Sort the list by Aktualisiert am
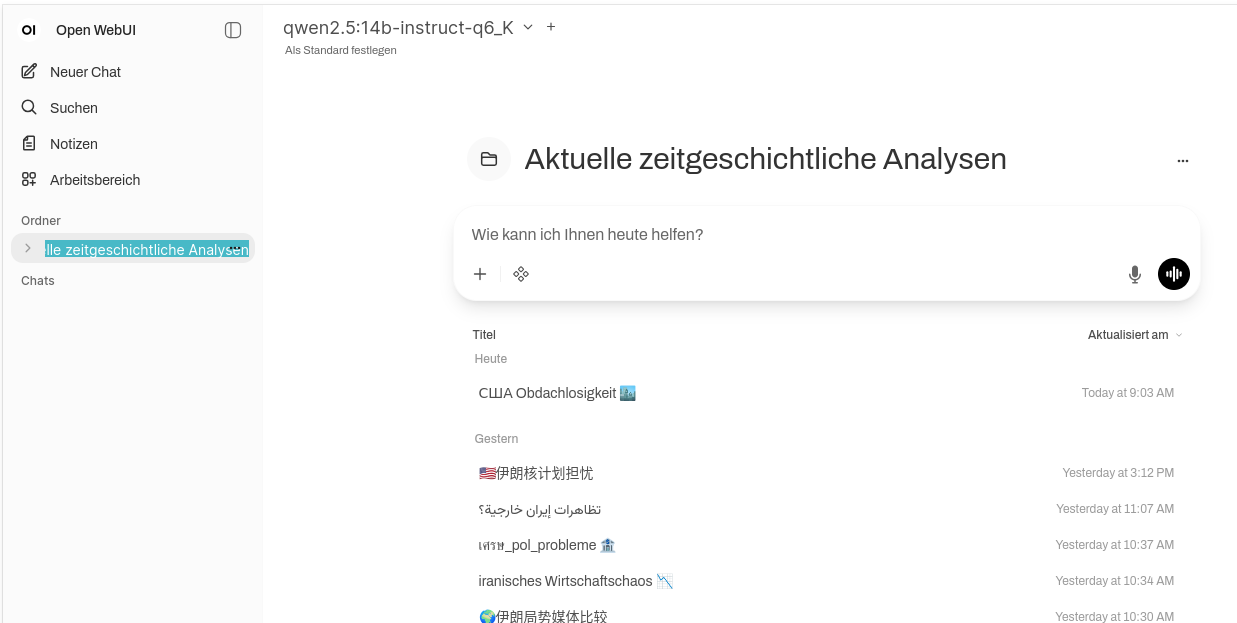The width and height of the screenshot is (1237, 623). coord(1134,335)
